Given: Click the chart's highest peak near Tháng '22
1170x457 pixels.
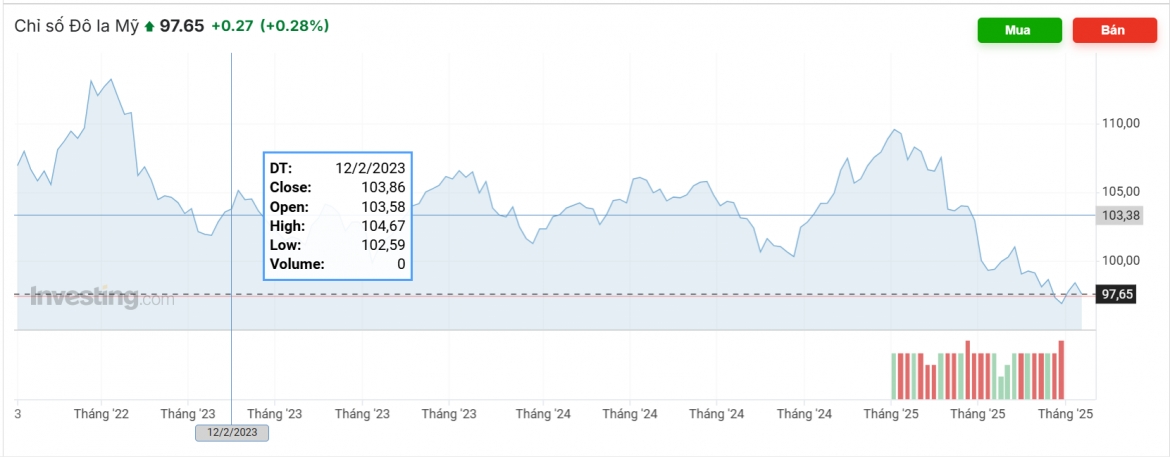Looking at the screenshot, I should click(x=111, y=79).
